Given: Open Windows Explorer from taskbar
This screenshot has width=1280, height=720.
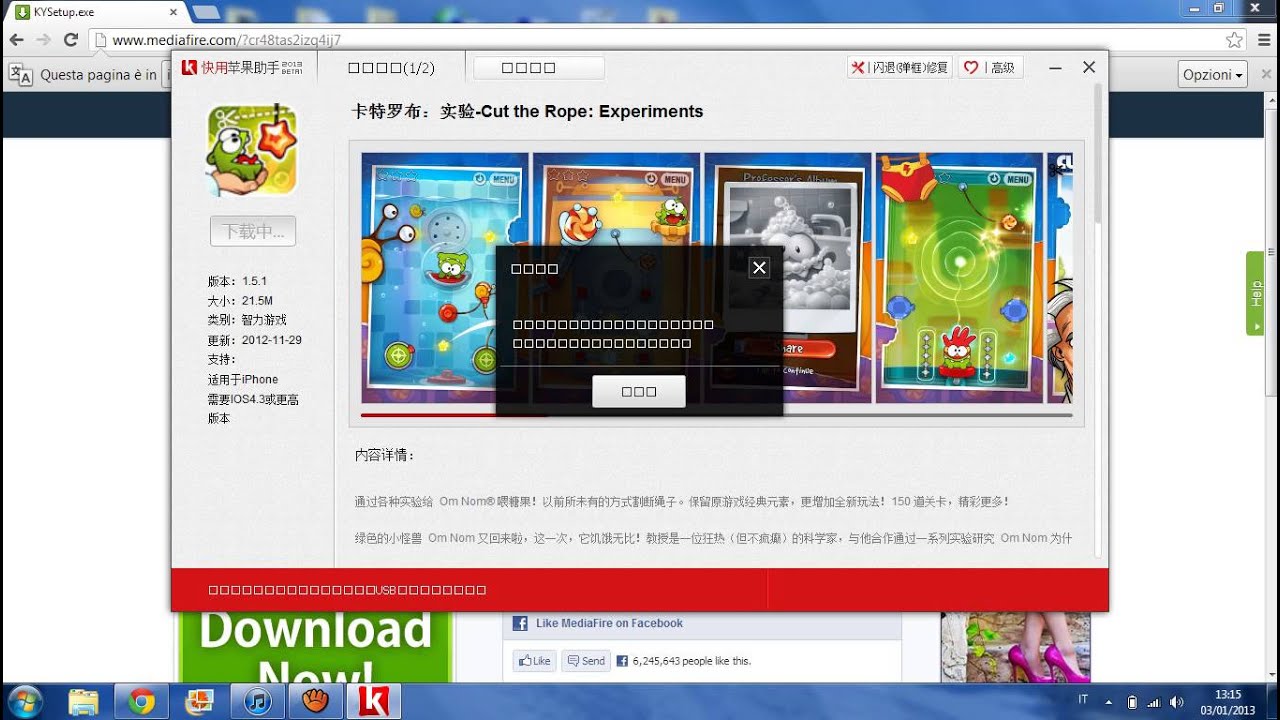Looking at the screenshot, I should [x=83, y=702].
